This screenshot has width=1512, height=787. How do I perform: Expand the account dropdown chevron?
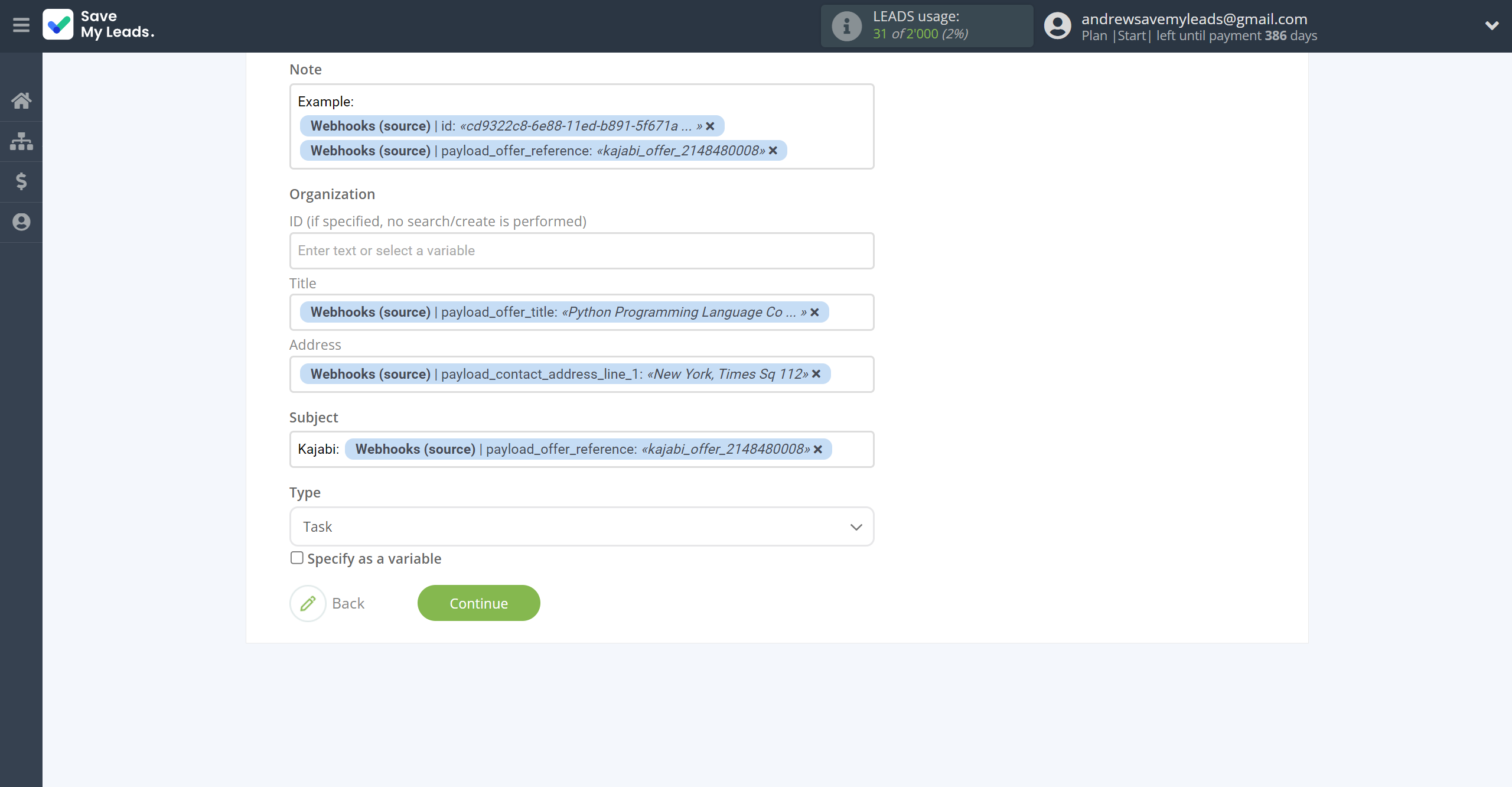(1492, 25)
